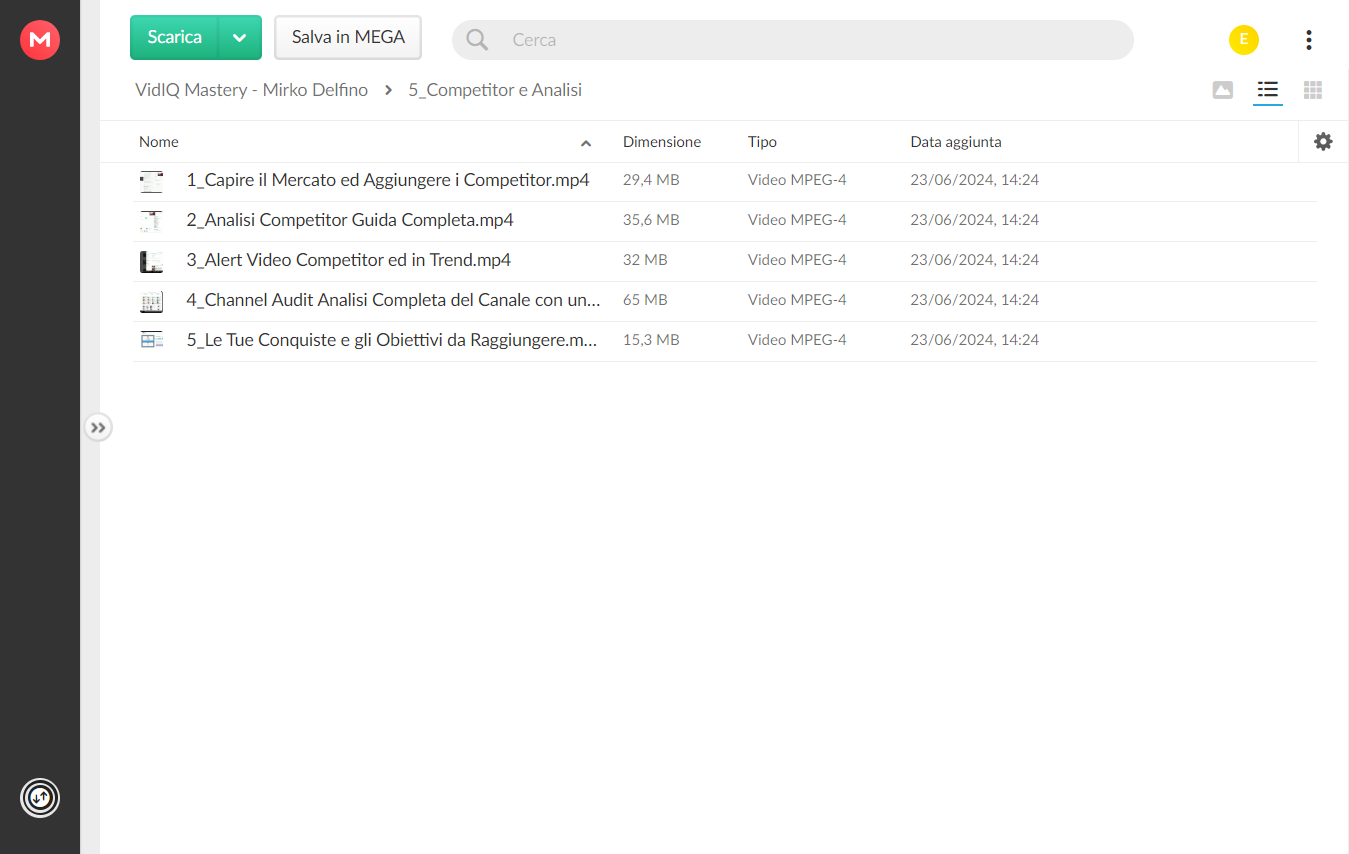
Task: Click Video MPEG-4 type of 1_Capire row
Action: [797, 180]
